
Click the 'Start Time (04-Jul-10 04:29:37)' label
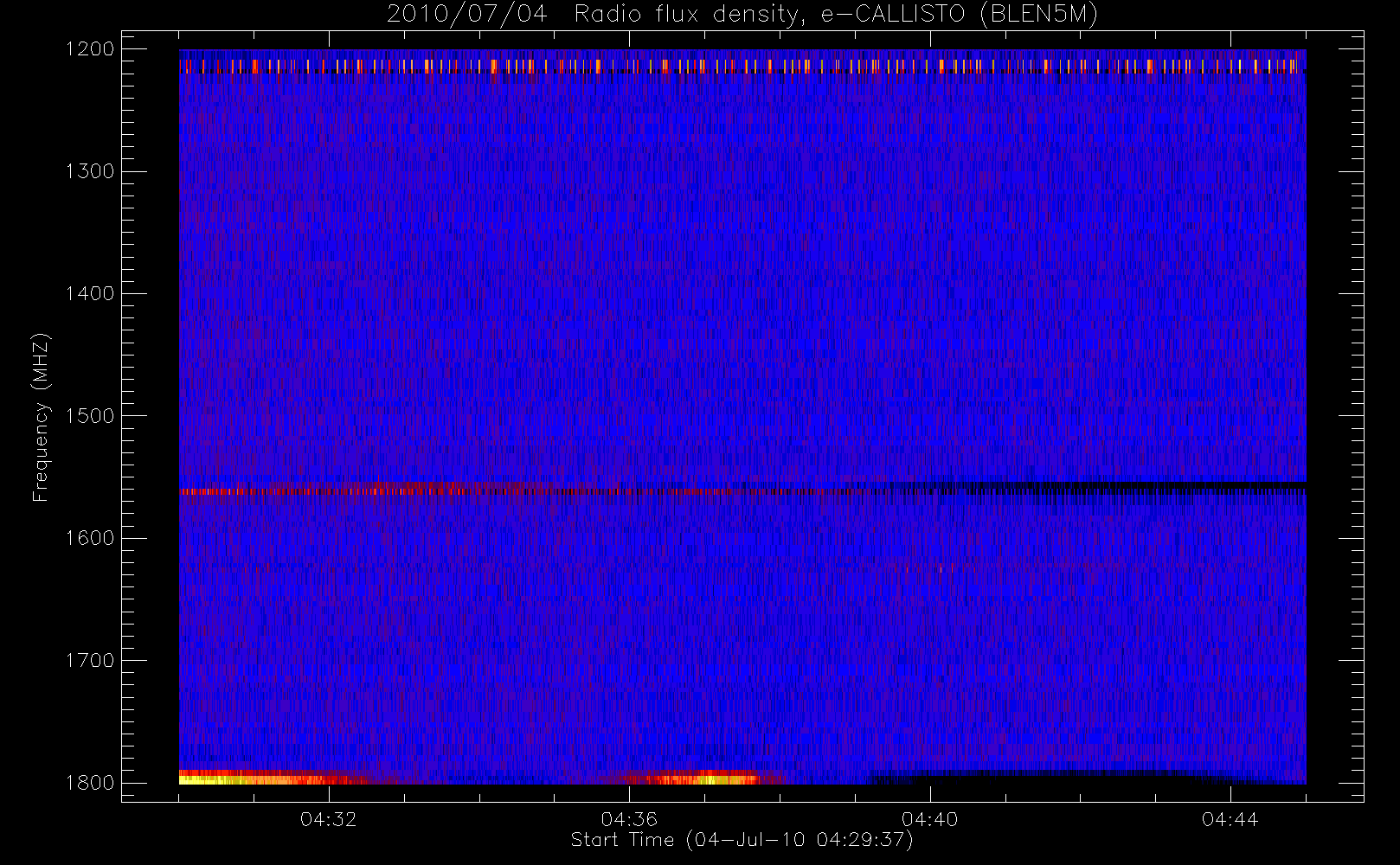point(742,840)
